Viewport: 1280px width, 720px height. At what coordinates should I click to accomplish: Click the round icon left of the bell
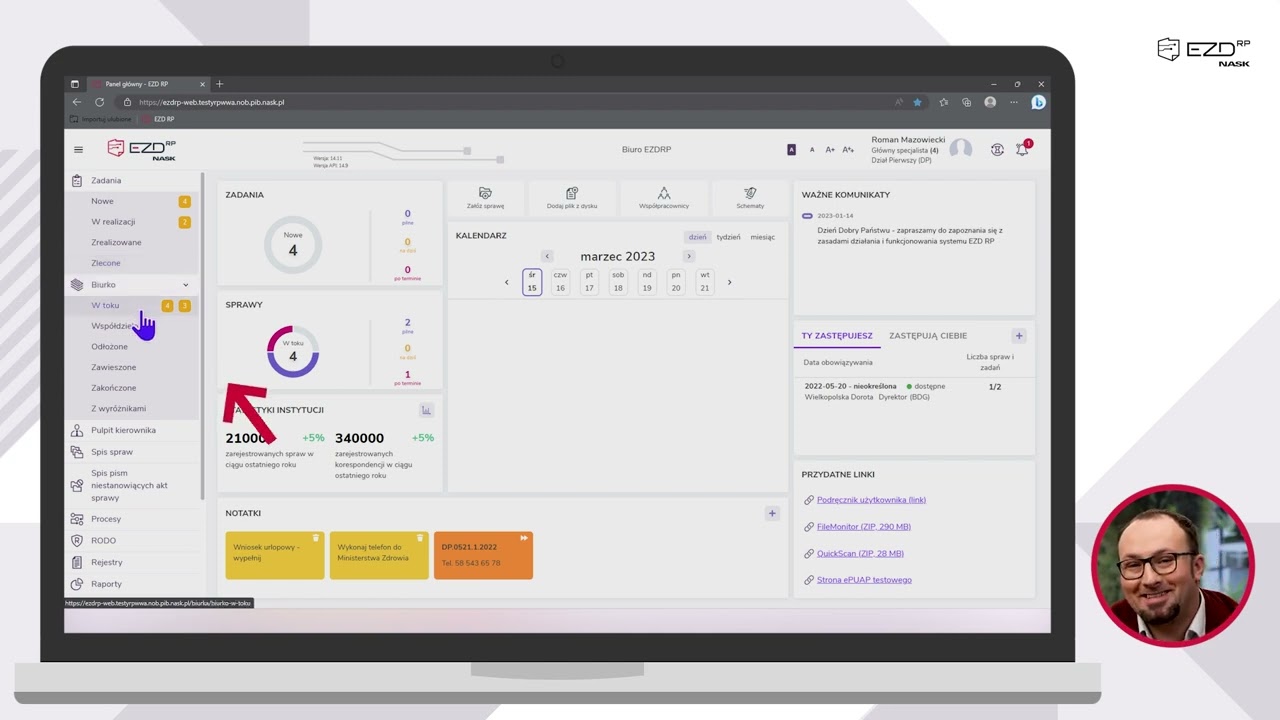click(x=997, y=149)
